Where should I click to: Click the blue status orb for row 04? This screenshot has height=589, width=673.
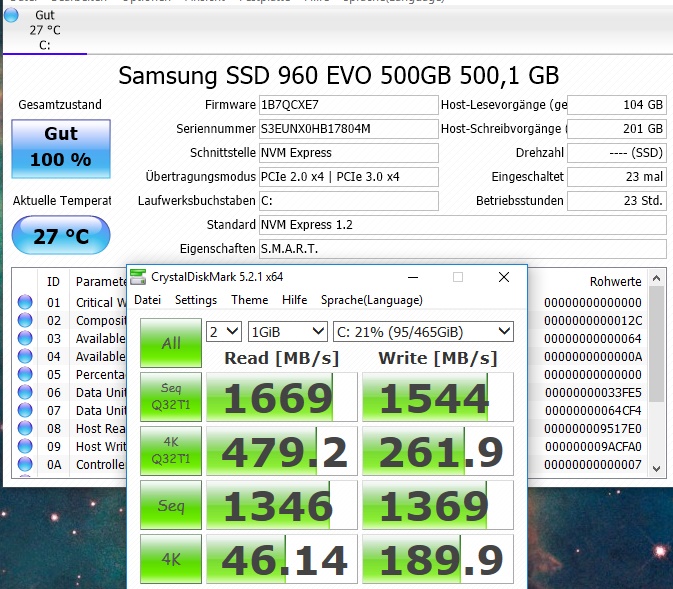coord(25,356)
